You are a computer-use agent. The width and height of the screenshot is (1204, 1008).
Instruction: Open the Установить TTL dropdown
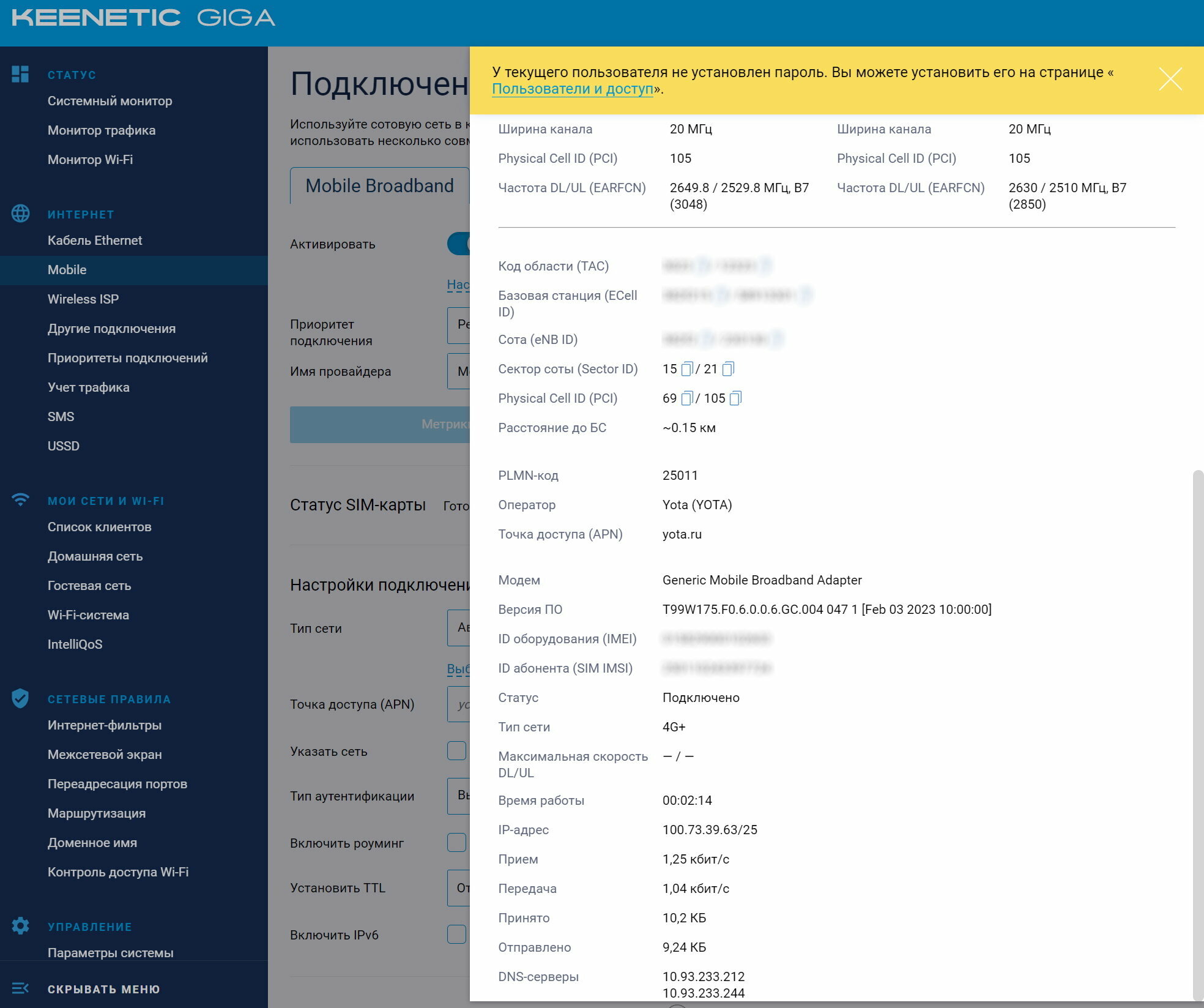coord(459,887)
